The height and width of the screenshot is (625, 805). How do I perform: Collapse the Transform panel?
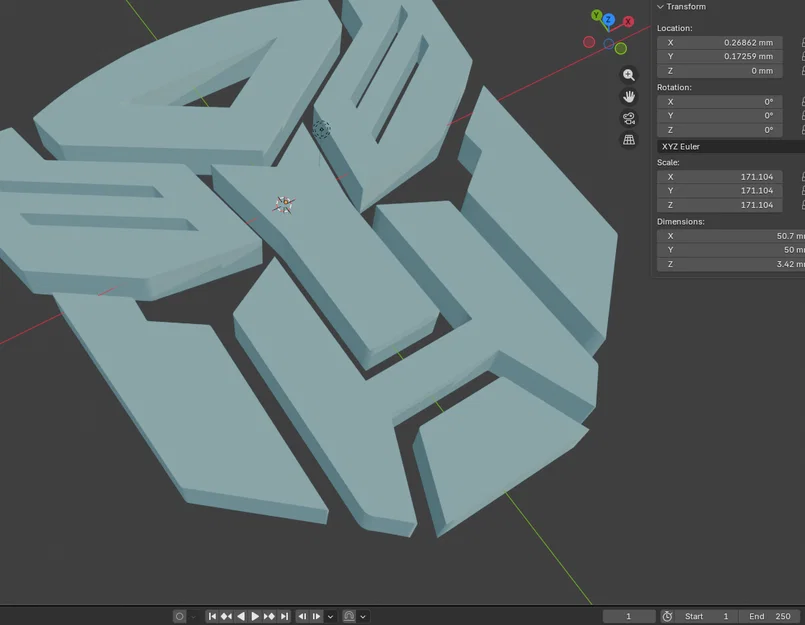(661, 7)
